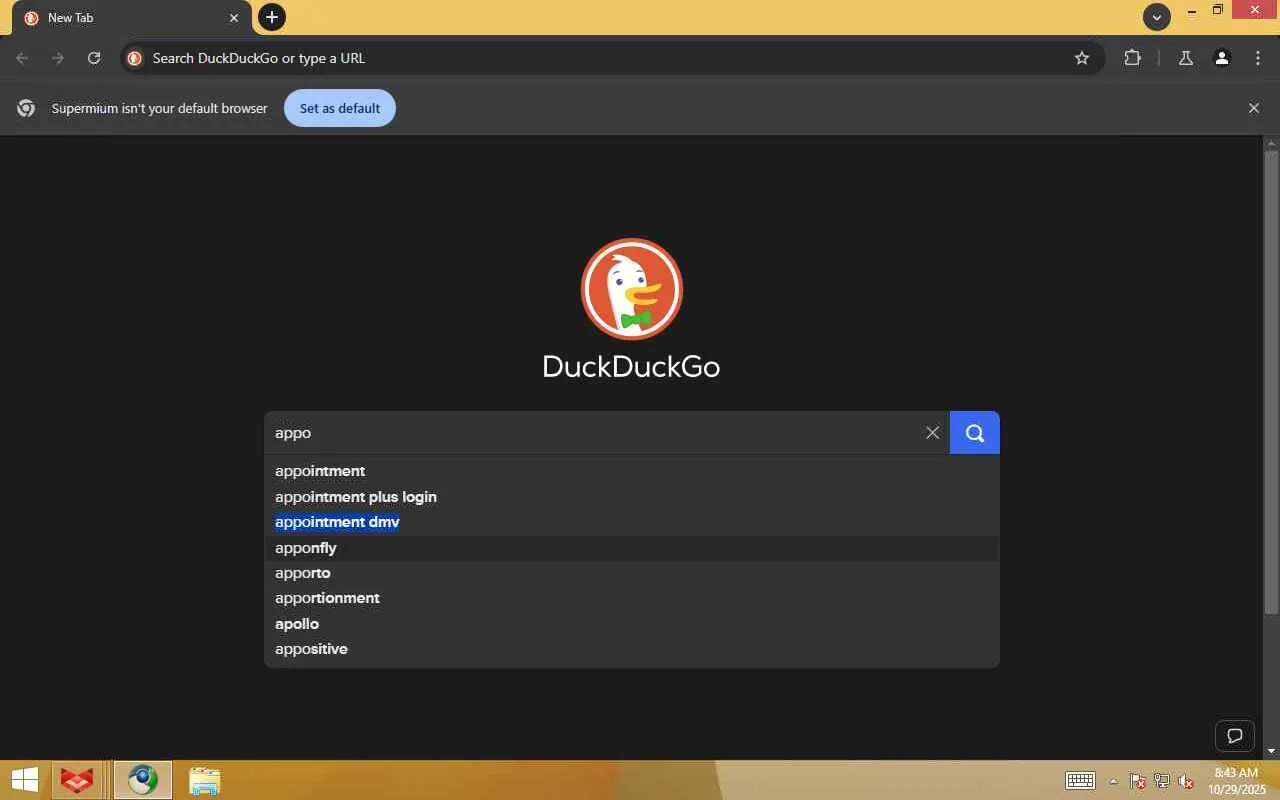
Task: Bookmark this tab with the star icon
Action: coord(1082,58)
